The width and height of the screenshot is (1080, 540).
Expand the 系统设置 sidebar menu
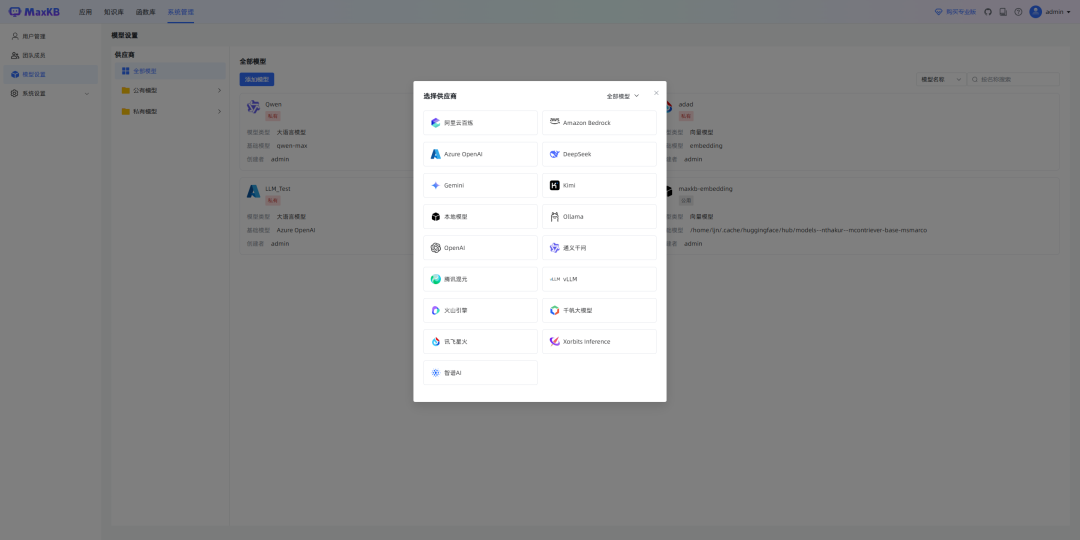pos(50,94)
